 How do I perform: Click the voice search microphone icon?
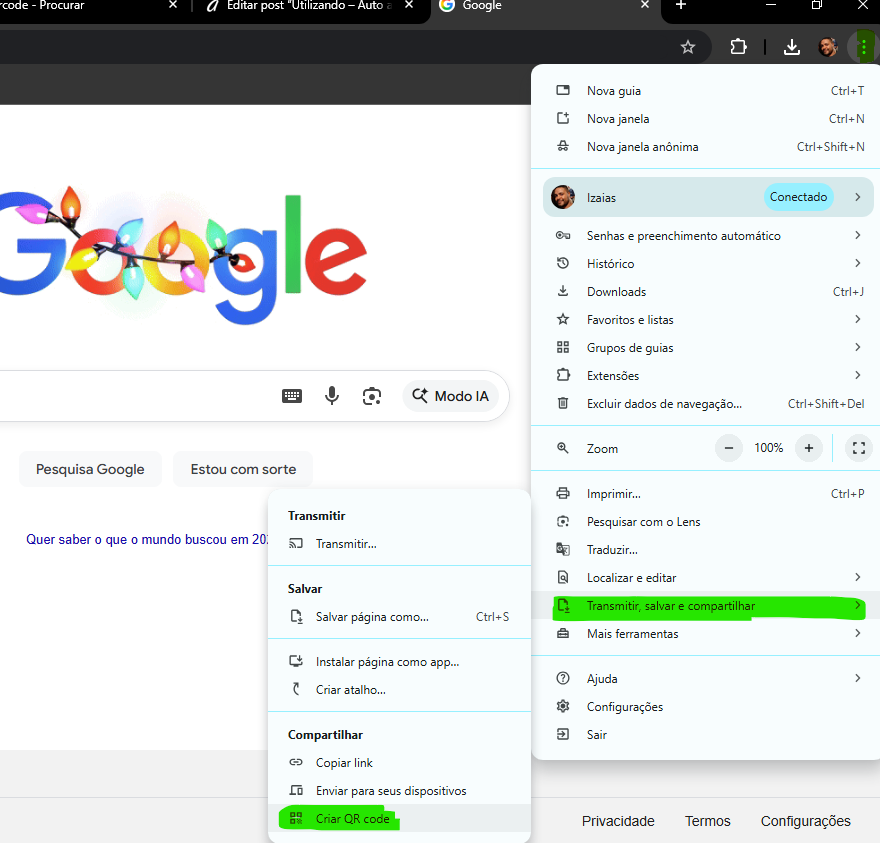coord(332,396)
